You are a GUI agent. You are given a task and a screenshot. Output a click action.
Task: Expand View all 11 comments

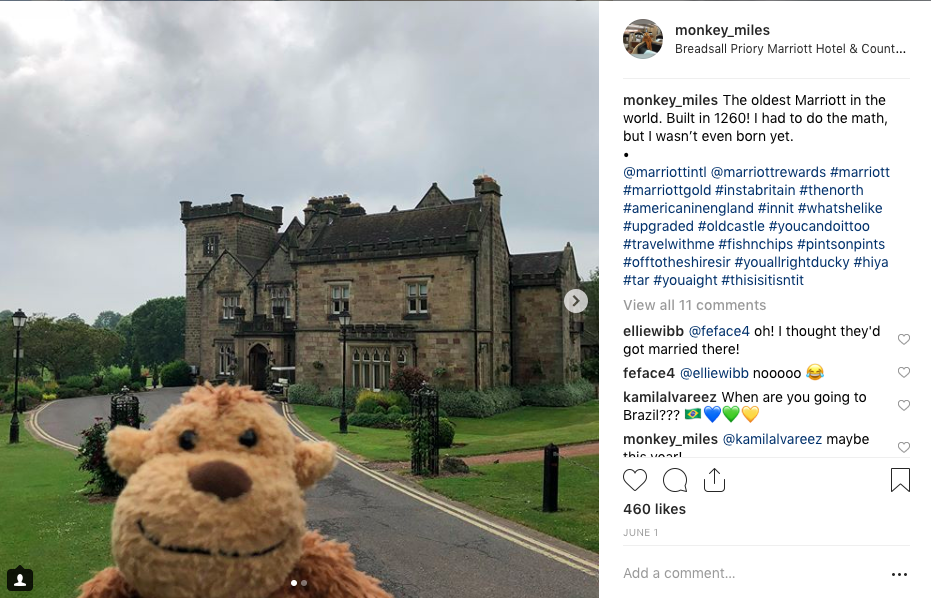694,305
